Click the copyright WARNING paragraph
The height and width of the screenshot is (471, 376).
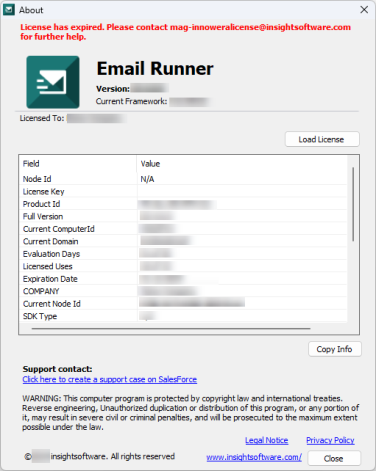190,413
